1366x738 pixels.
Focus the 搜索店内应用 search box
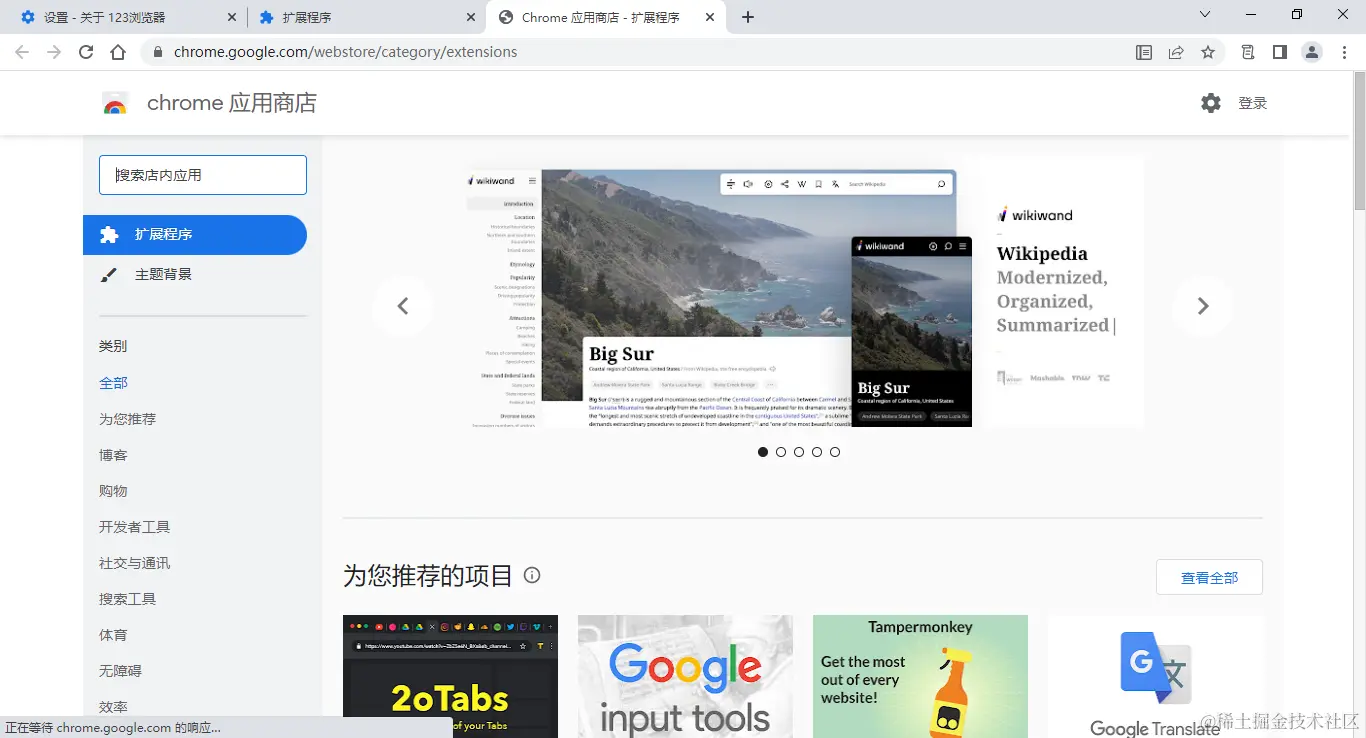(203, 175)
